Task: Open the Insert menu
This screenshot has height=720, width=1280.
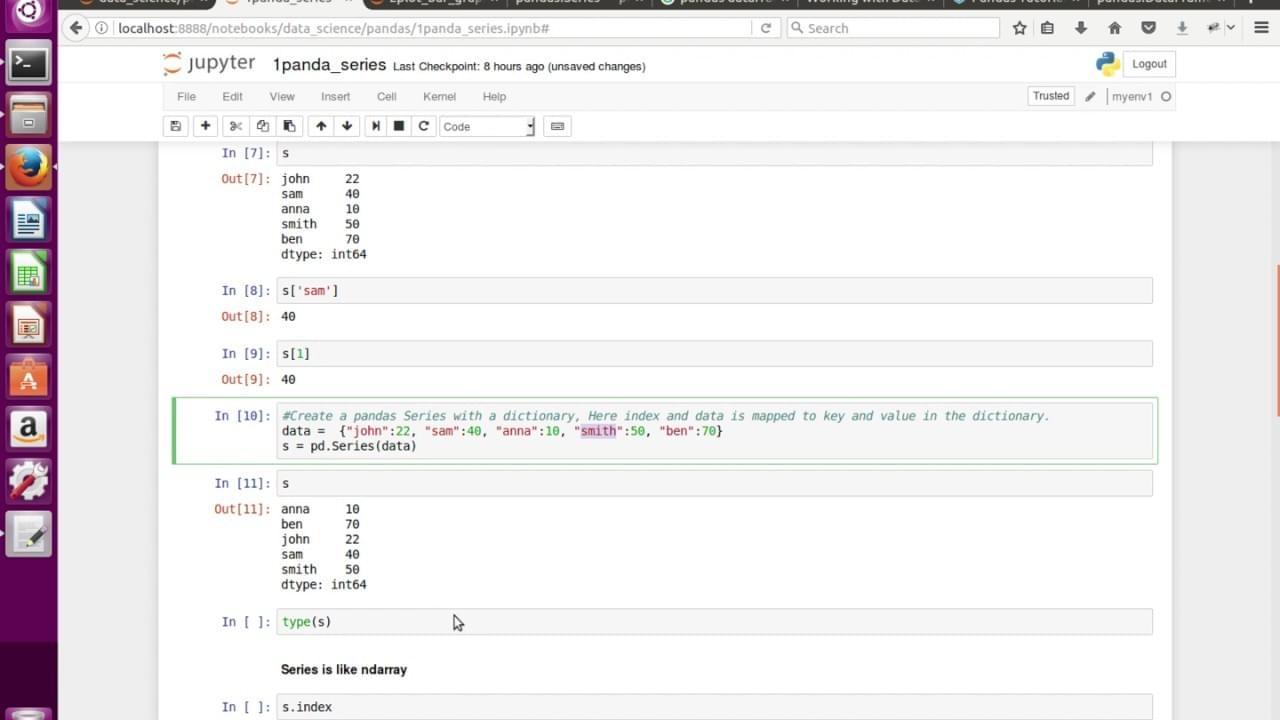Action: click(x=335, y=97)
